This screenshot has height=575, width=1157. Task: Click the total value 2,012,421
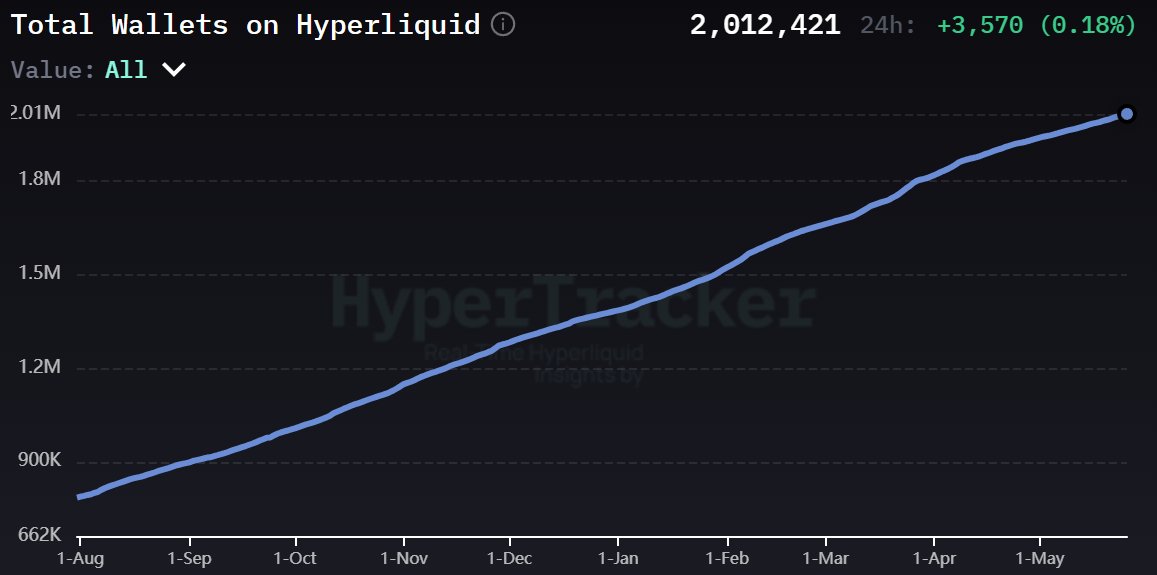tap(765, 25)
